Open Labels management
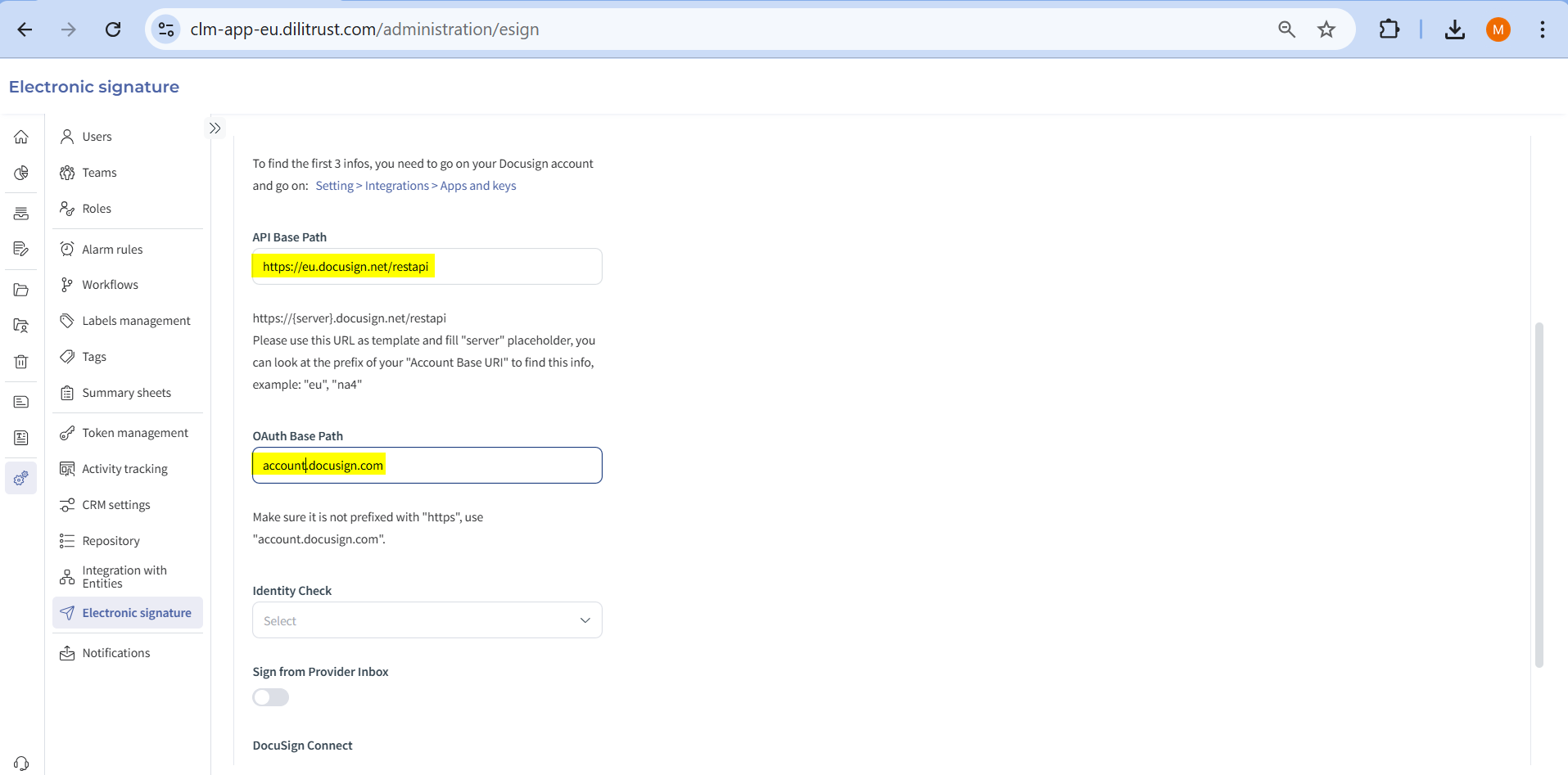The width and height of the screenshot is (1568, 775). click(128, 321)
